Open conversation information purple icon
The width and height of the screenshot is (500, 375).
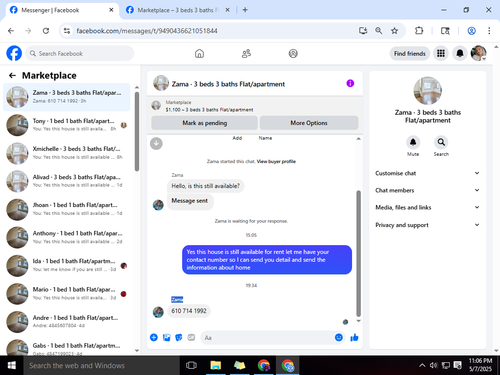[350, 83]
